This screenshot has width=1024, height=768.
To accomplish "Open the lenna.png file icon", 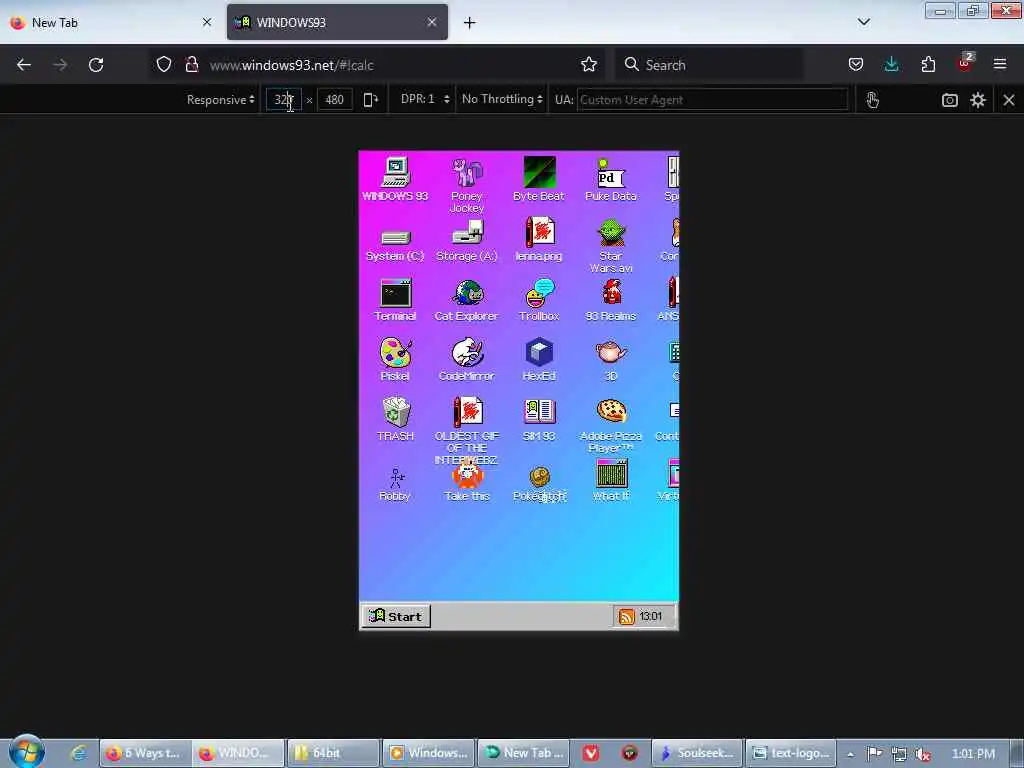I will (539, 239).
